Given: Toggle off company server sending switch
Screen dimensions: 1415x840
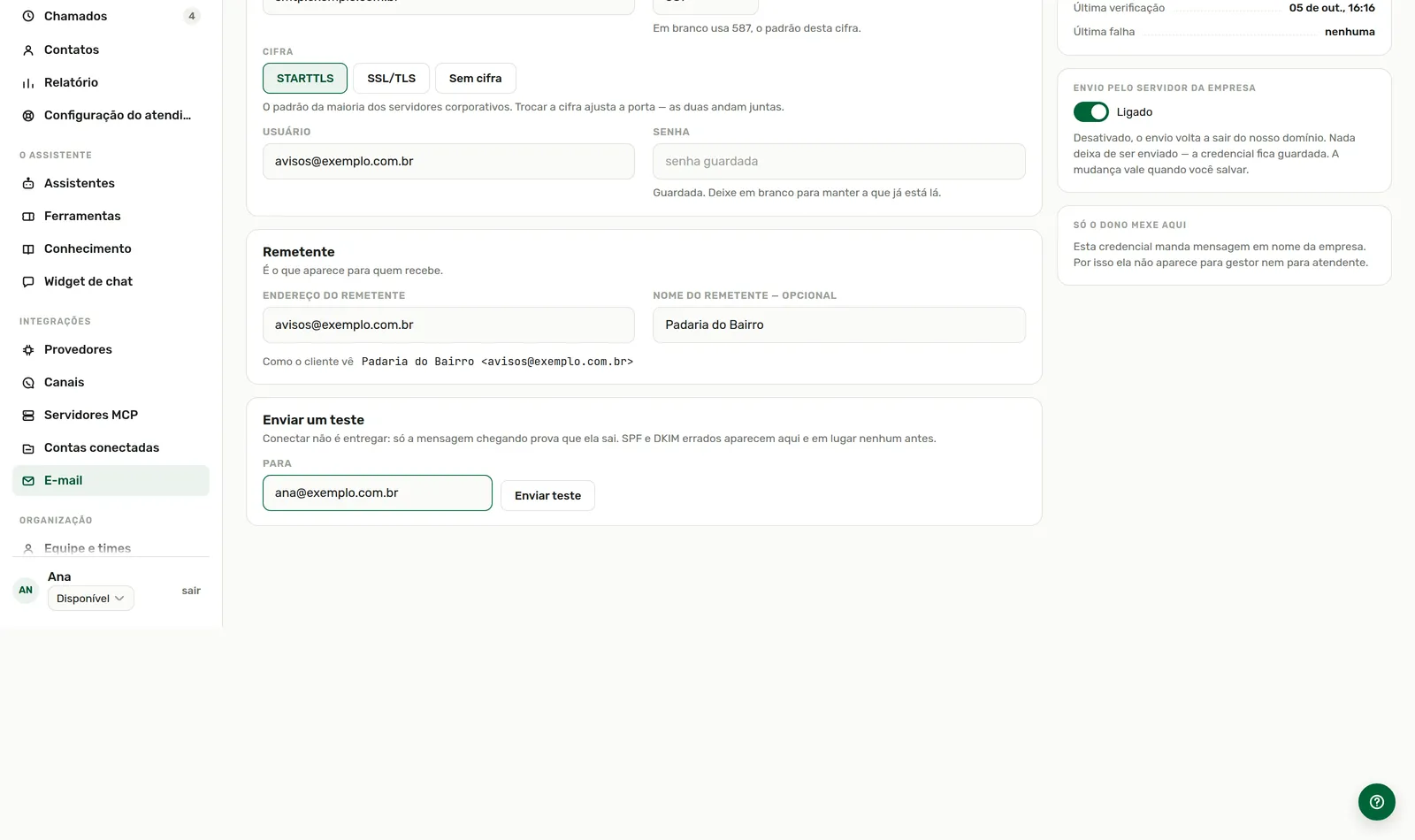Looking at the screenshot, I should [x=1091, y=112].
